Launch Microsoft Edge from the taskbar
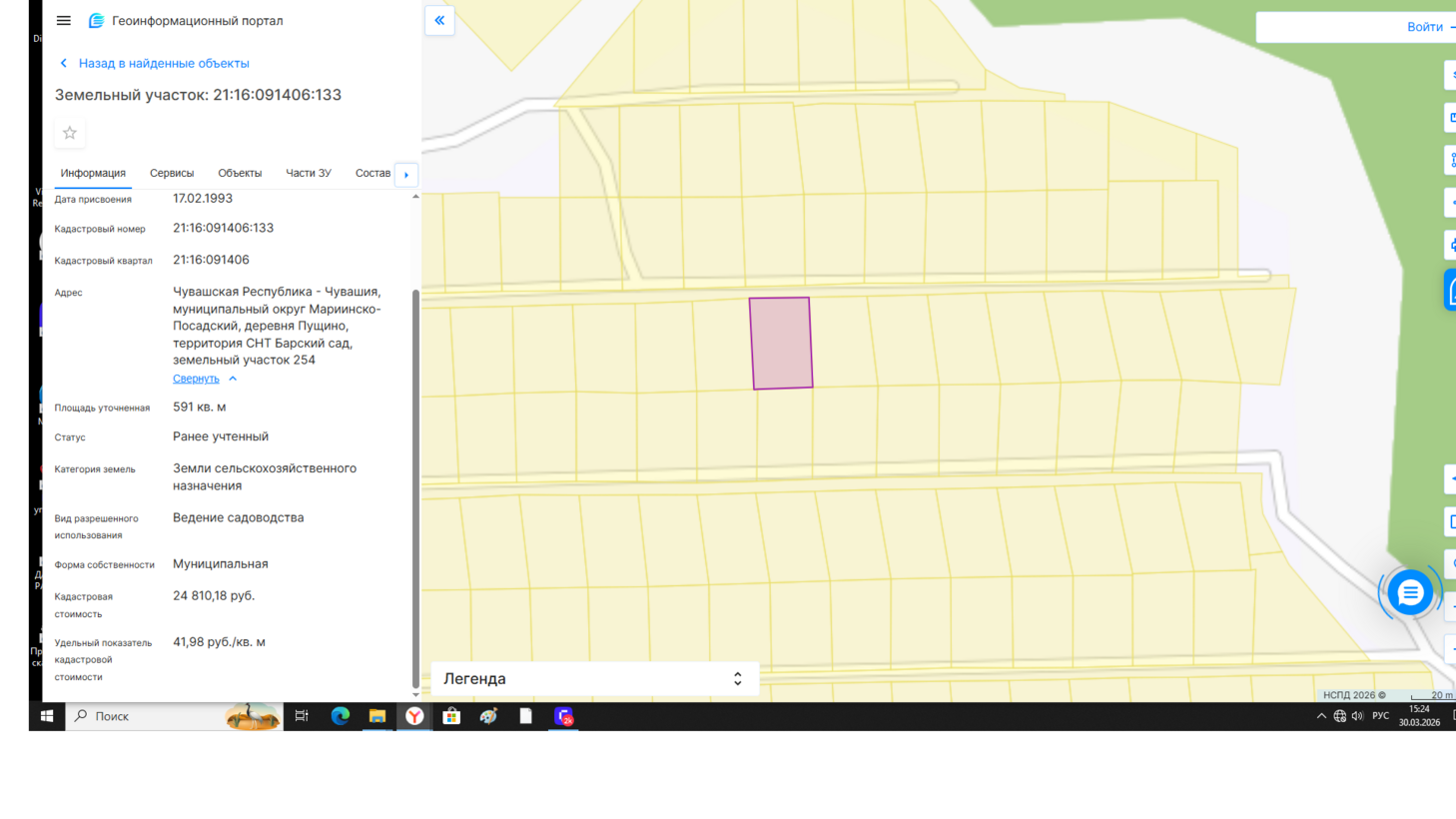The width and height of the screenshot is (1456, 819). click(x=340, y=716)
